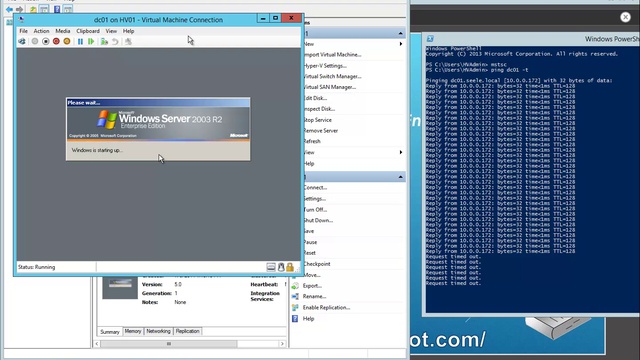Image resolution: width=640 pixels, height=360 pixels.
Task: Click the mouse status icon in VM window
Action: tap(281, 267)
